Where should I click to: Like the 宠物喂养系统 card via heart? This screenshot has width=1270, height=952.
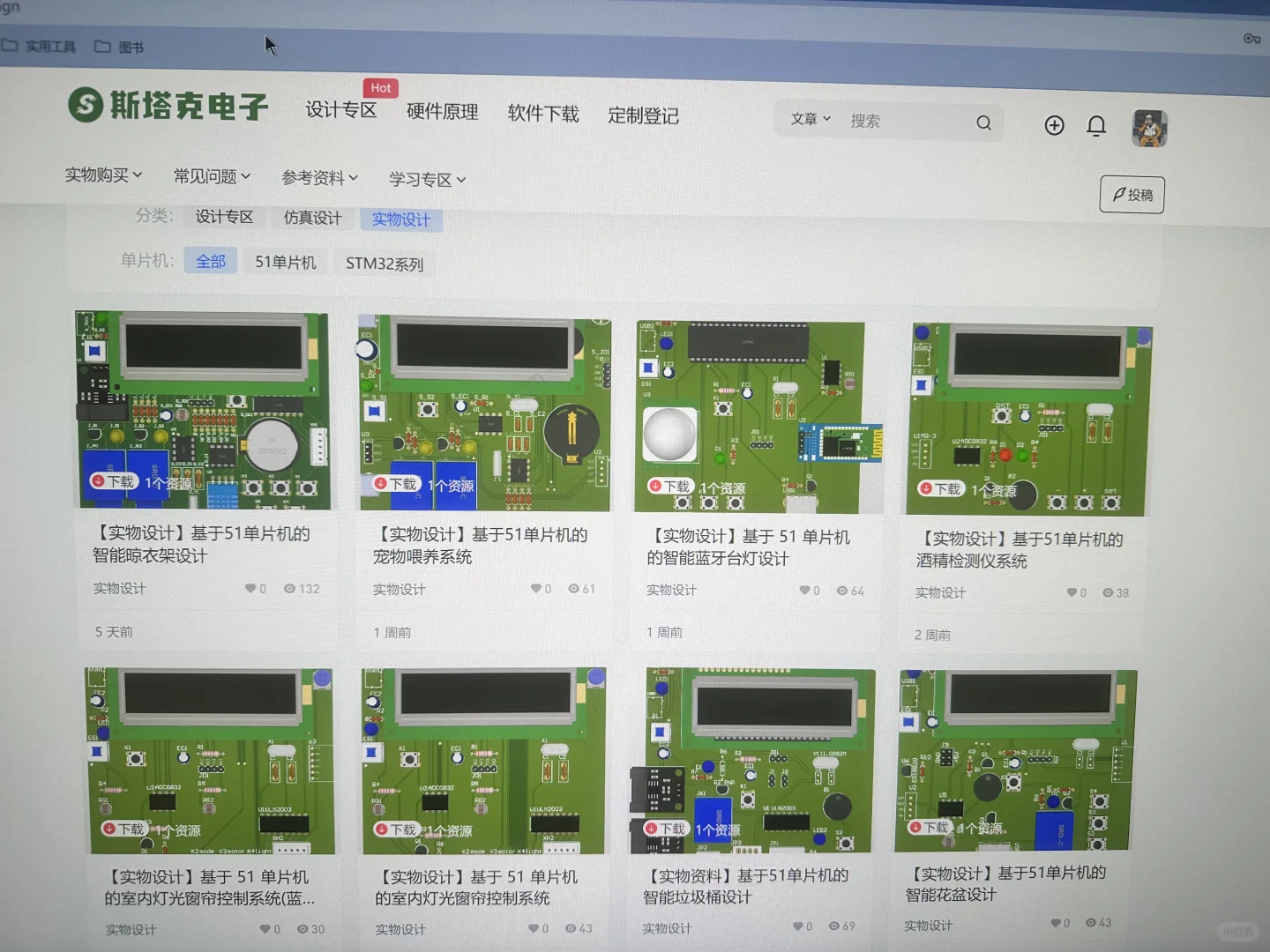[x=535, y=588]
